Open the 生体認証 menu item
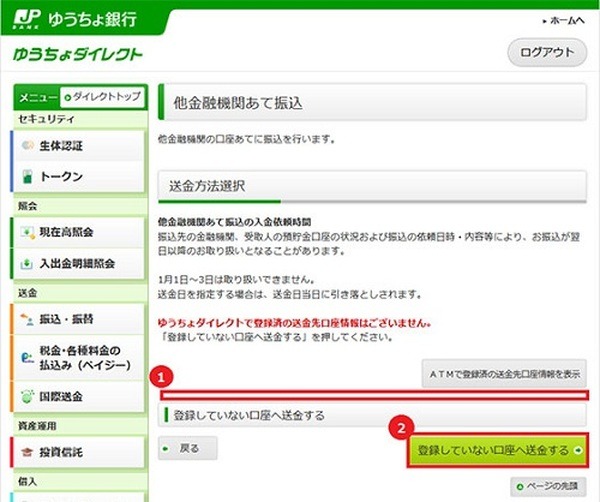 (x=78, y=146)
